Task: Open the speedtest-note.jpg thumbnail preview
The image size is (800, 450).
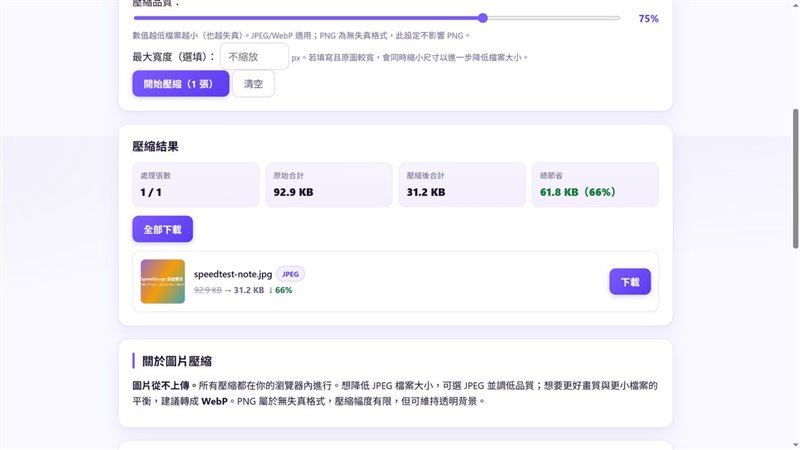Action: (163, 282)
